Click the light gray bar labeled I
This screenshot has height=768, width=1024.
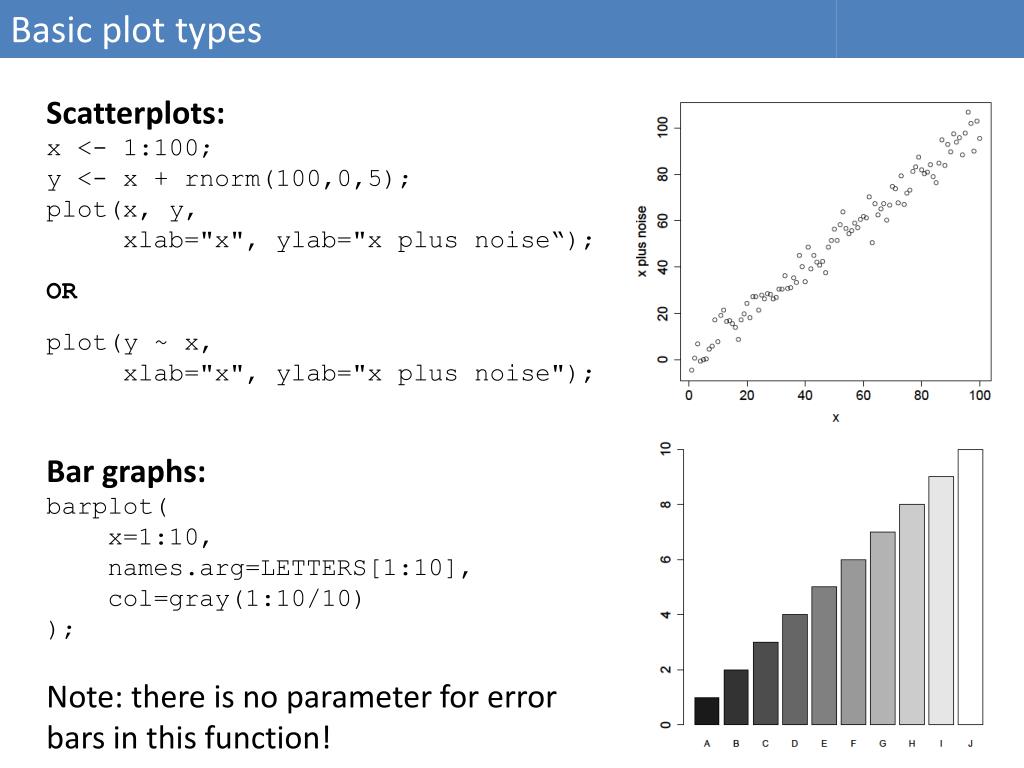[x=941, y=600]
